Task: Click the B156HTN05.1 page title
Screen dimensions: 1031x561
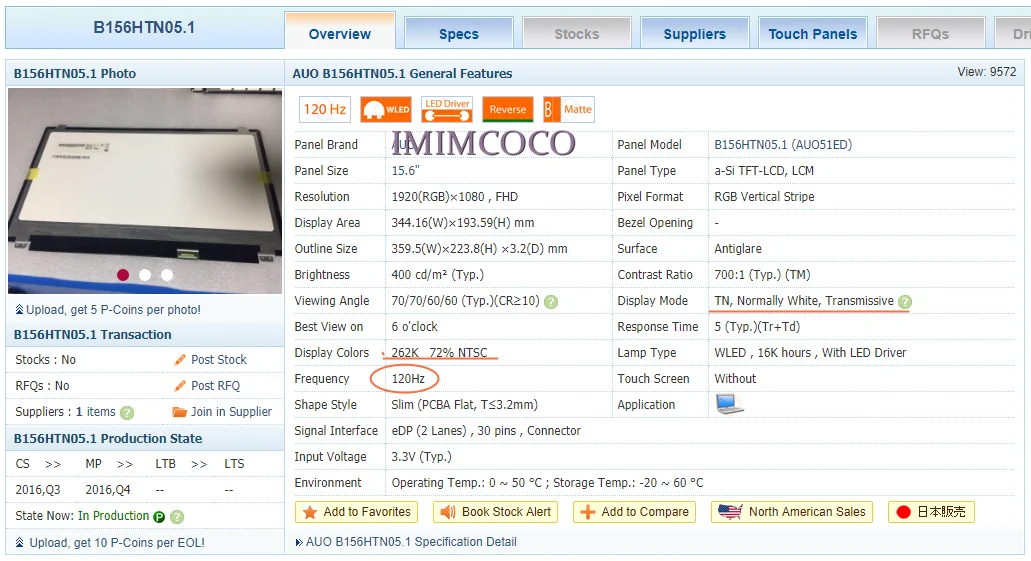Action: (144, 28)
